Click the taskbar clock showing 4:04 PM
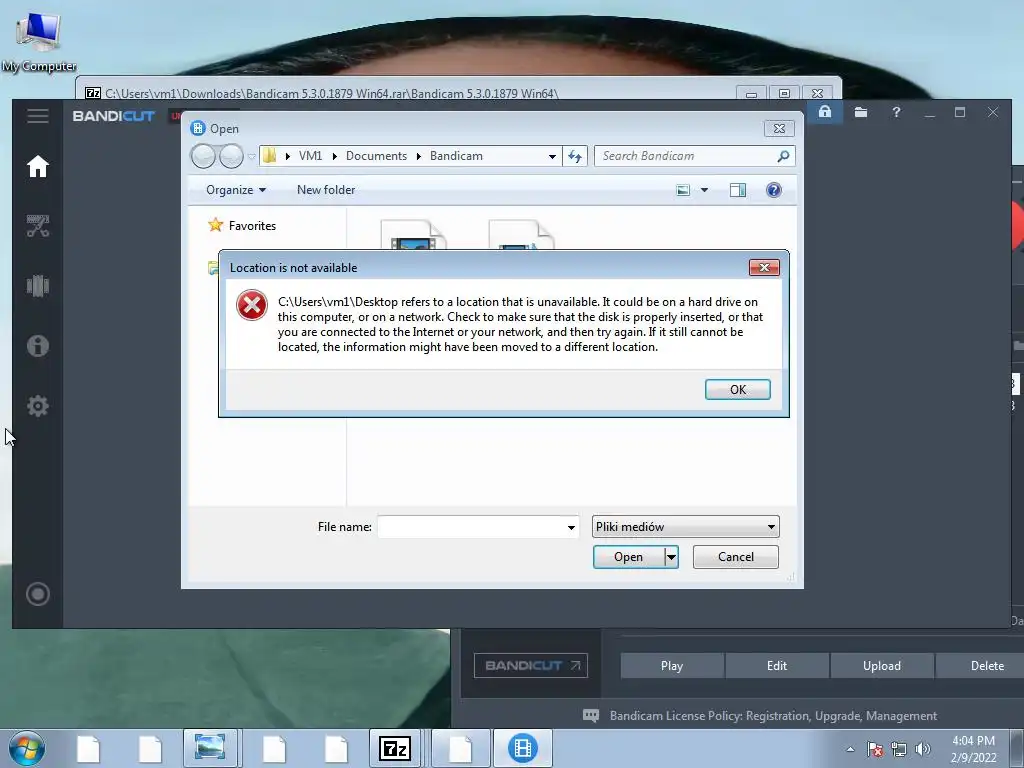Viewport: 1024px width, 768px height. [973, 749]
